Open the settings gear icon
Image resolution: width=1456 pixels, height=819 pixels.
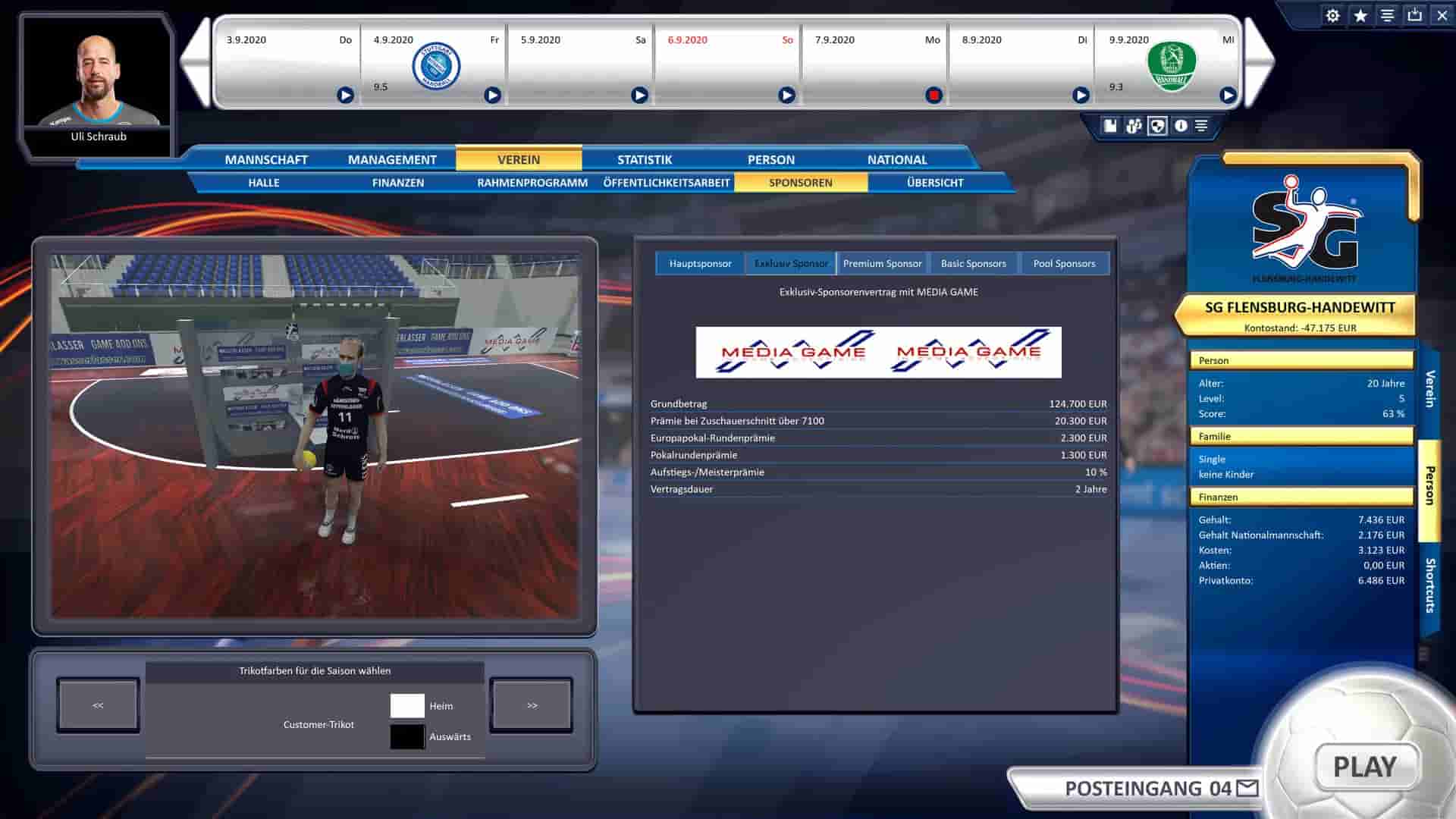tap(1332, 16)
